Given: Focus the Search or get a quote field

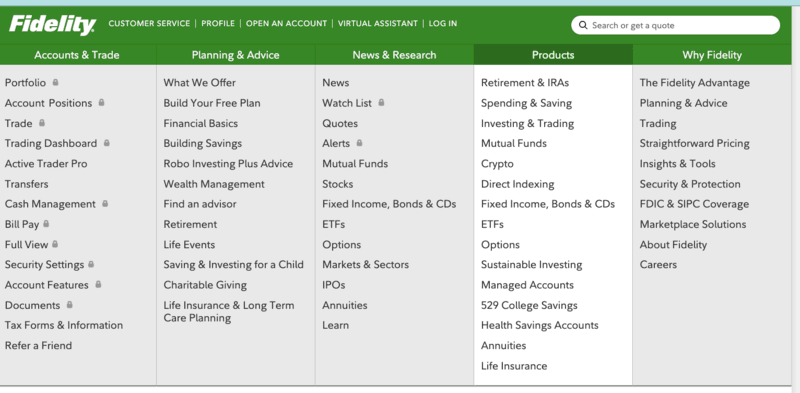Looking at the screenshot, I should tap(676, 25).
